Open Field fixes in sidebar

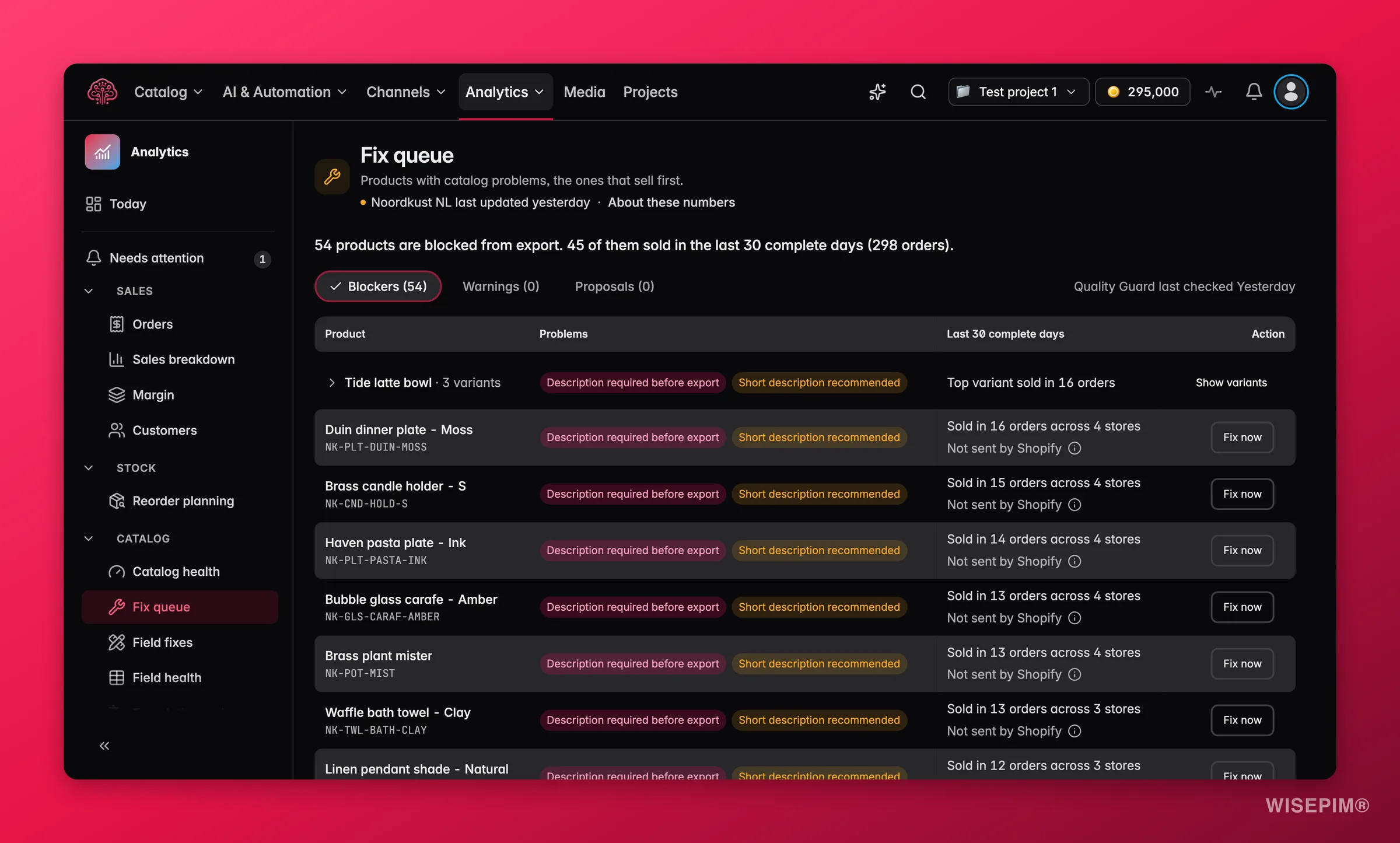[180, 642]
